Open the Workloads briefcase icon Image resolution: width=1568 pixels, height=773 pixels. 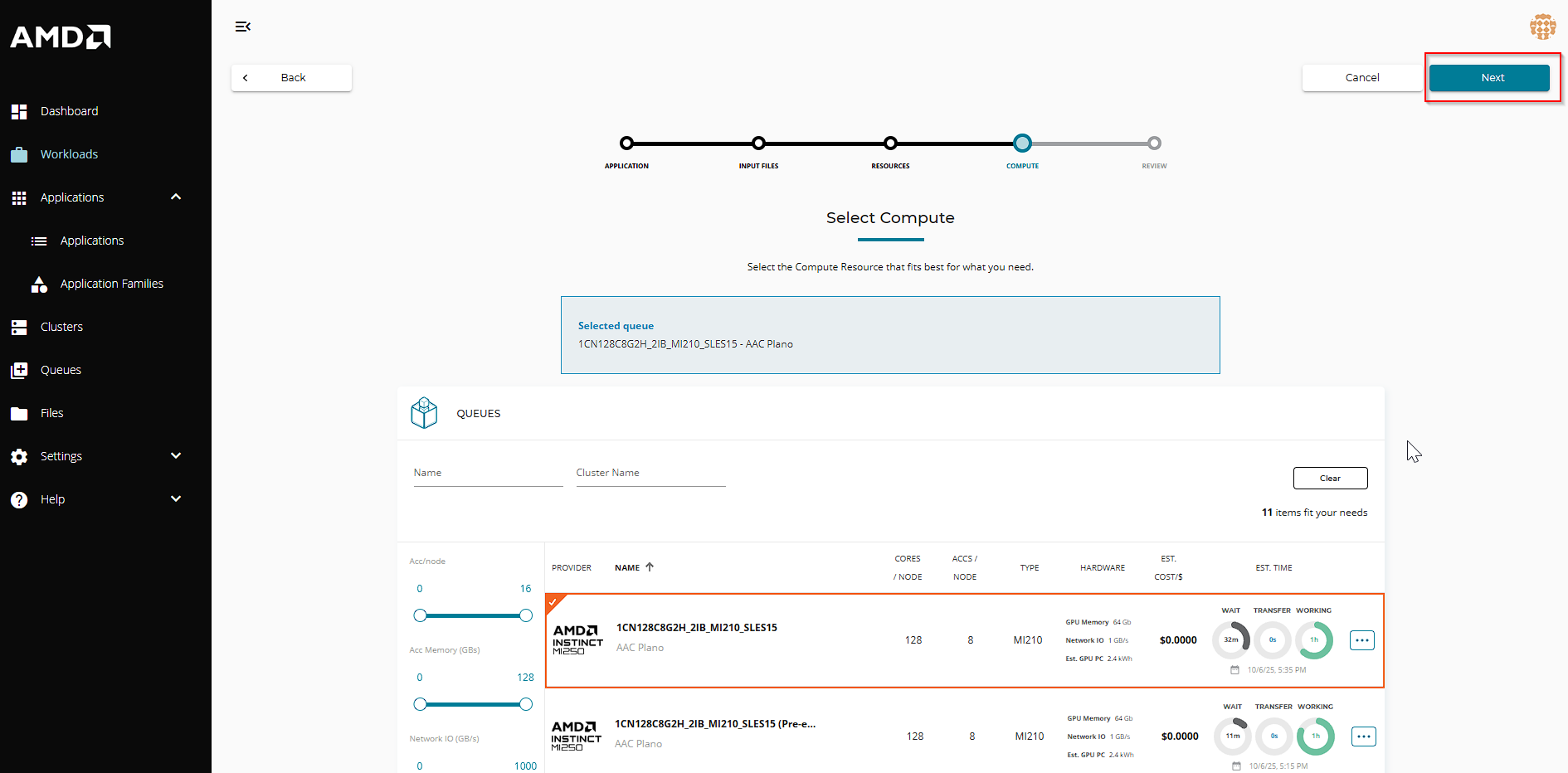tap(19, 154)
